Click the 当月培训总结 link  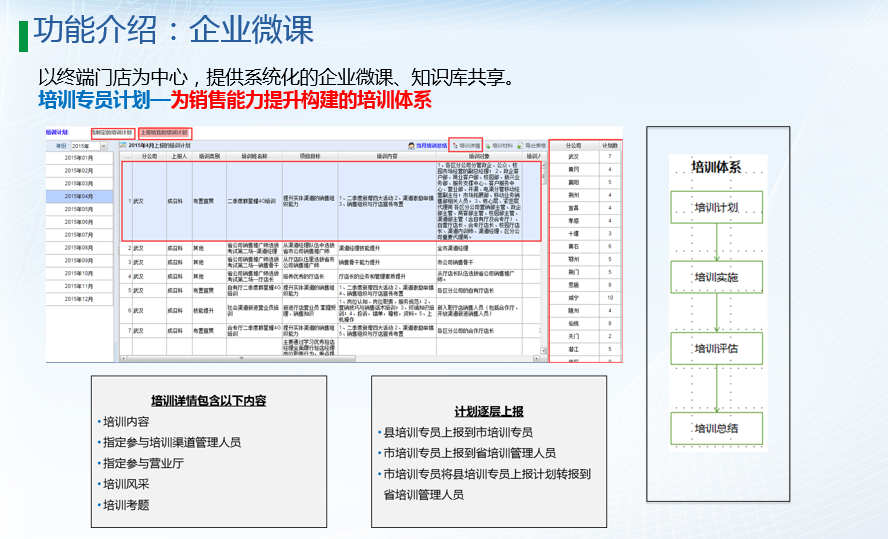pyautogui.click(x=431, y=146)
